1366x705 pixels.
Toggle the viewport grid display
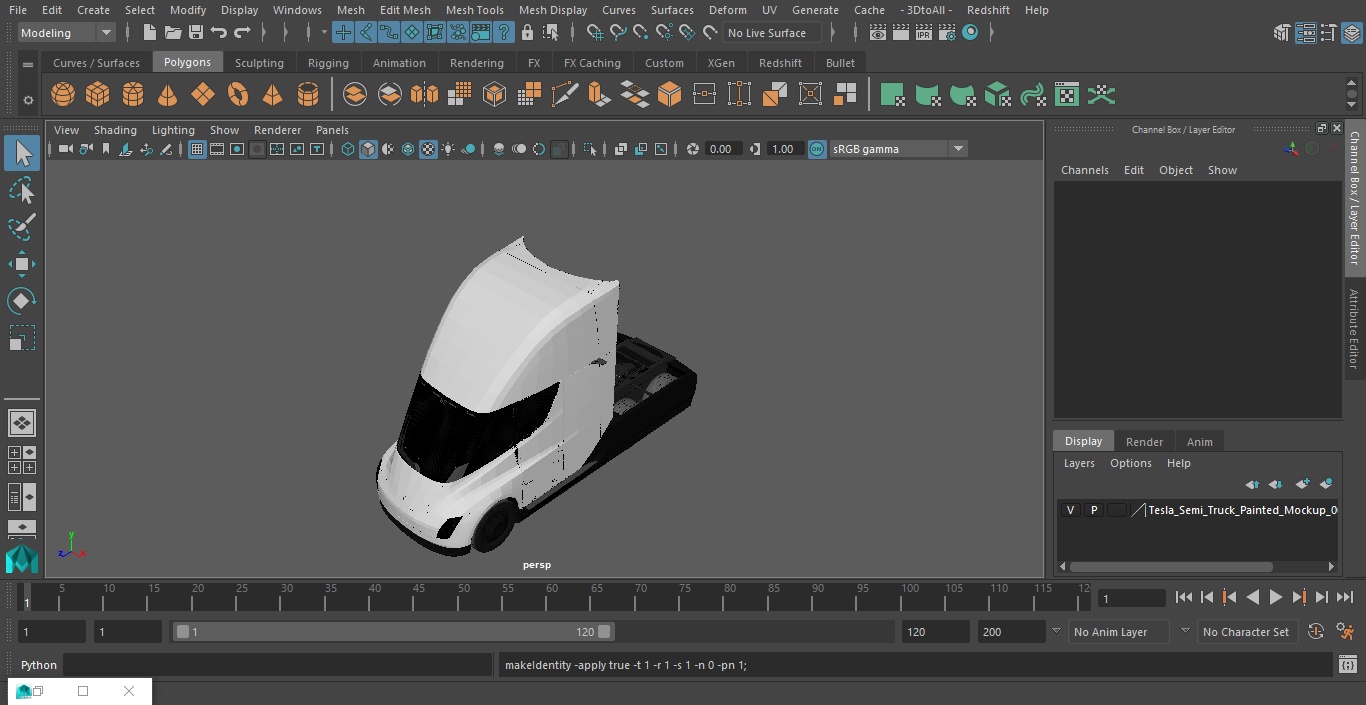coord(197,149)
